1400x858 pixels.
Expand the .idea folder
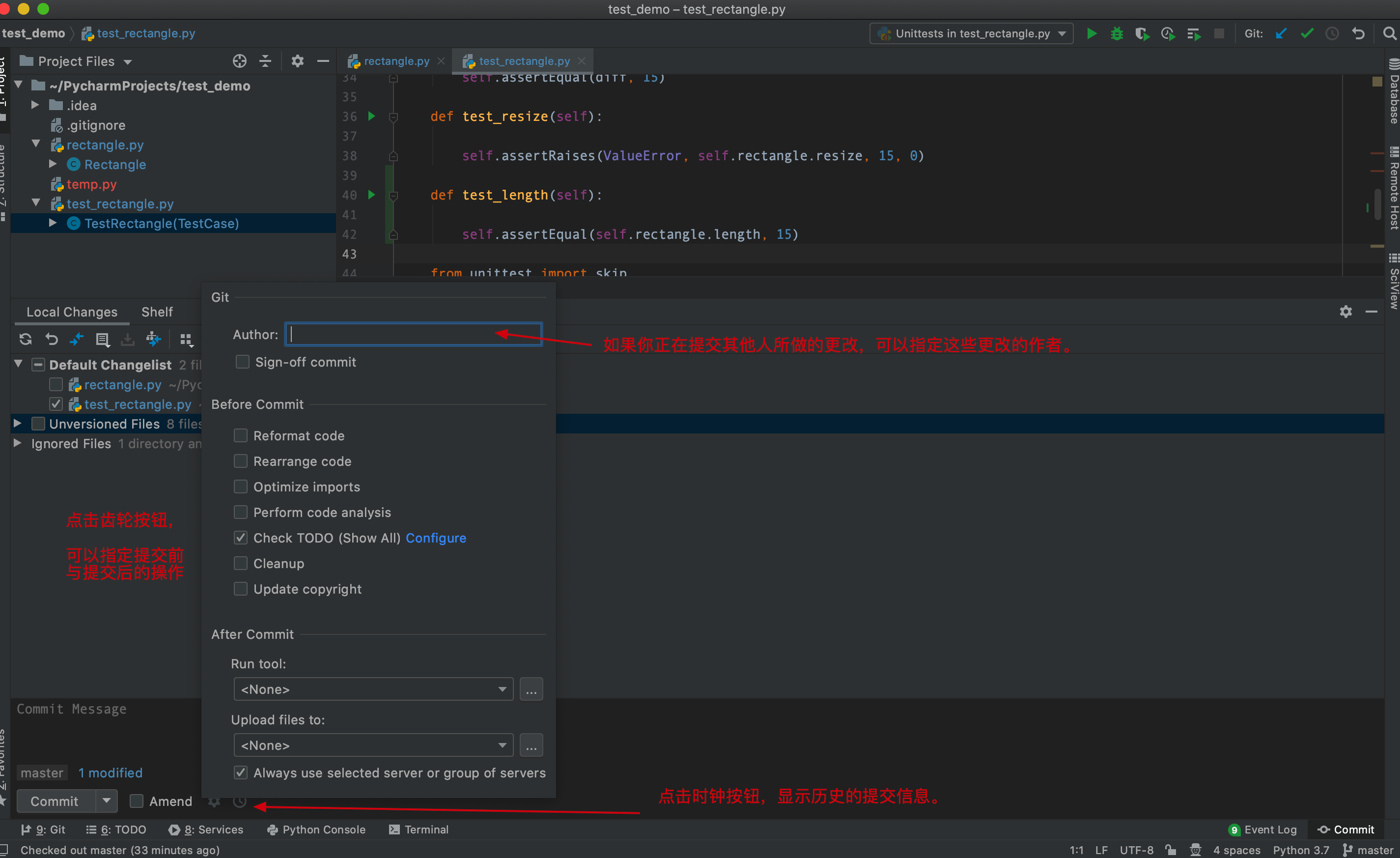[x=35, y=105]
